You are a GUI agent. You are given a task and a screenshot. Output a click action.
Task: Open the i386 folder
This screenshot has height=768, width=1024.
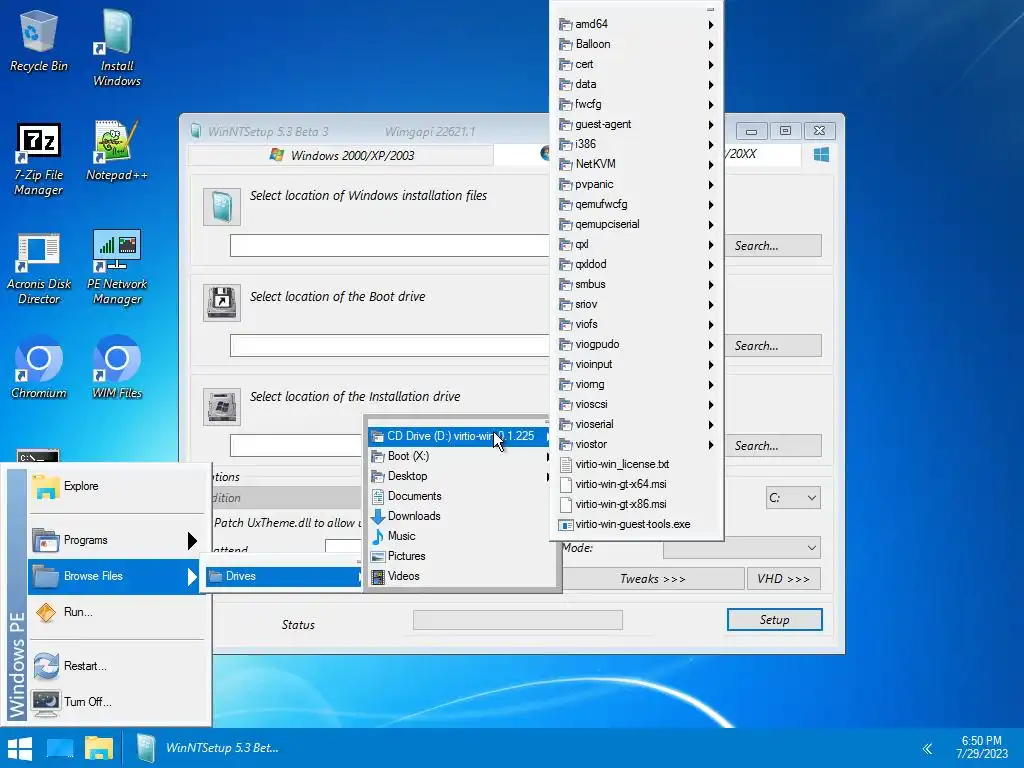click(x=637, y=144)
